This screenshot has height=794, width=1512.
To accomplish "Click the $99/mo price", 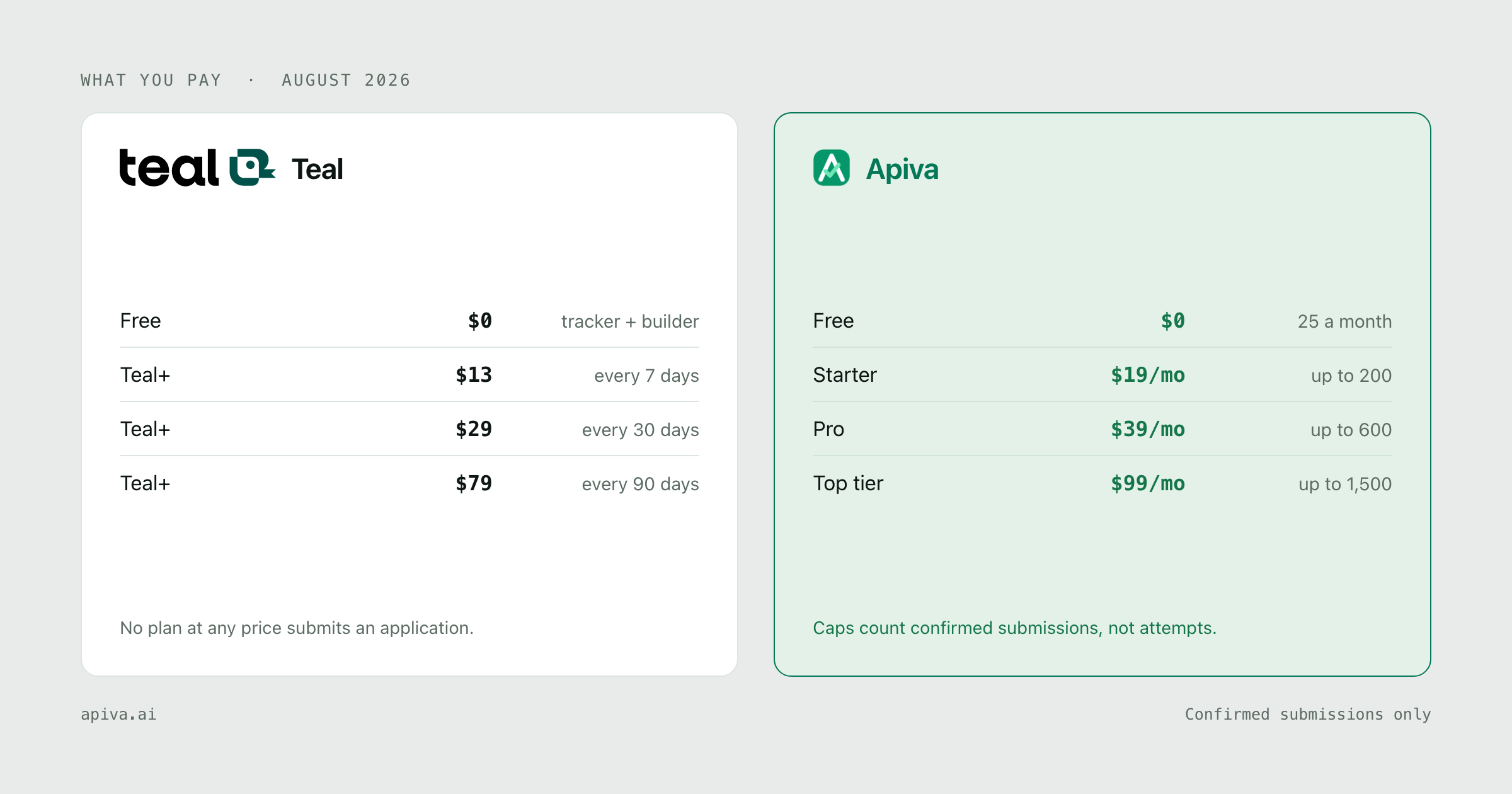I will coord(1148,483).
